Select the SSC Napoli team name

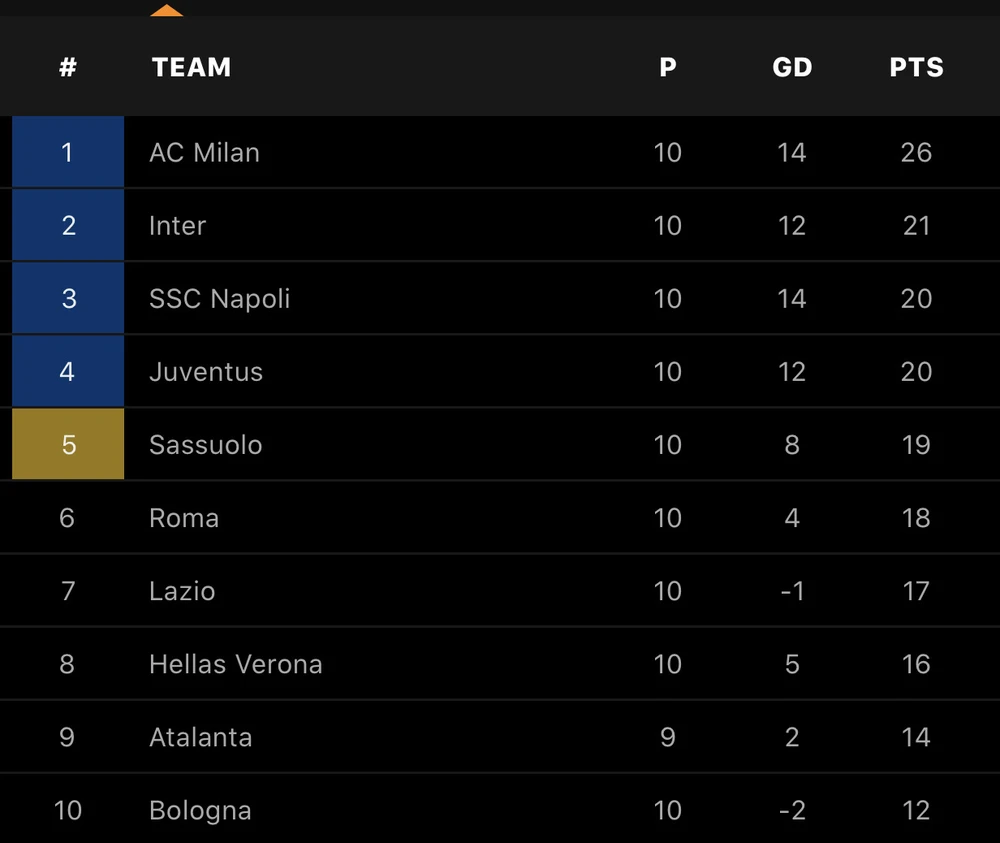(x=219, y=298)
